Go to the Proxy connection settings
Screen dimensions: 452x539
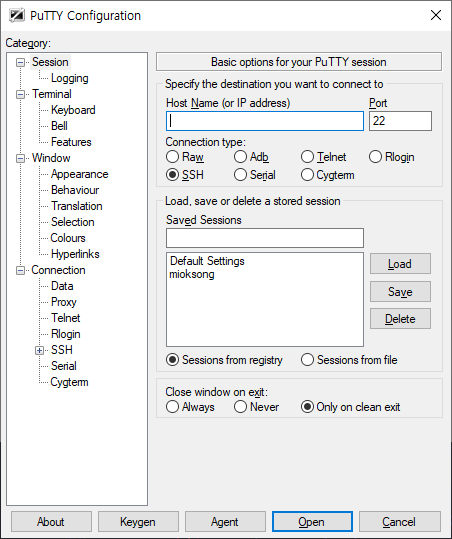pyautogui.click(x=64, y=302)
